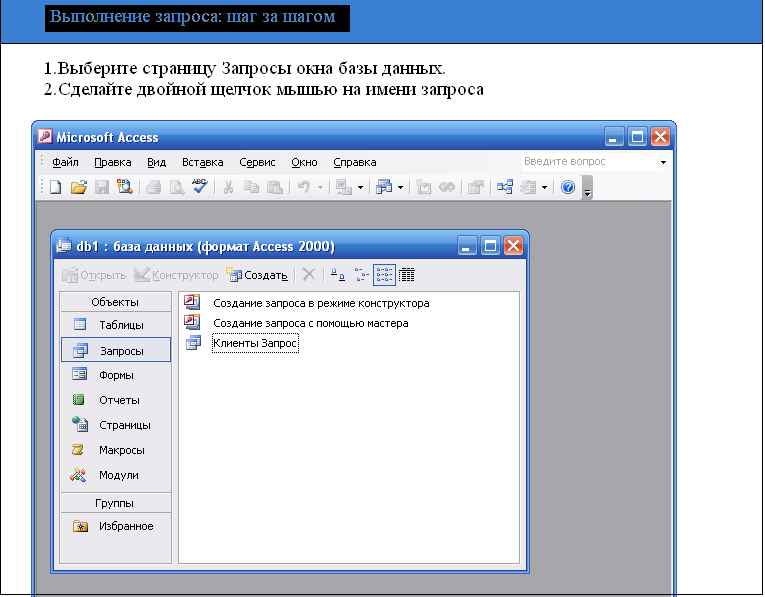The width and height of the screenshot is (765, 597).
Task: Open the Окно menu
Action: click(x=304, y=162)
